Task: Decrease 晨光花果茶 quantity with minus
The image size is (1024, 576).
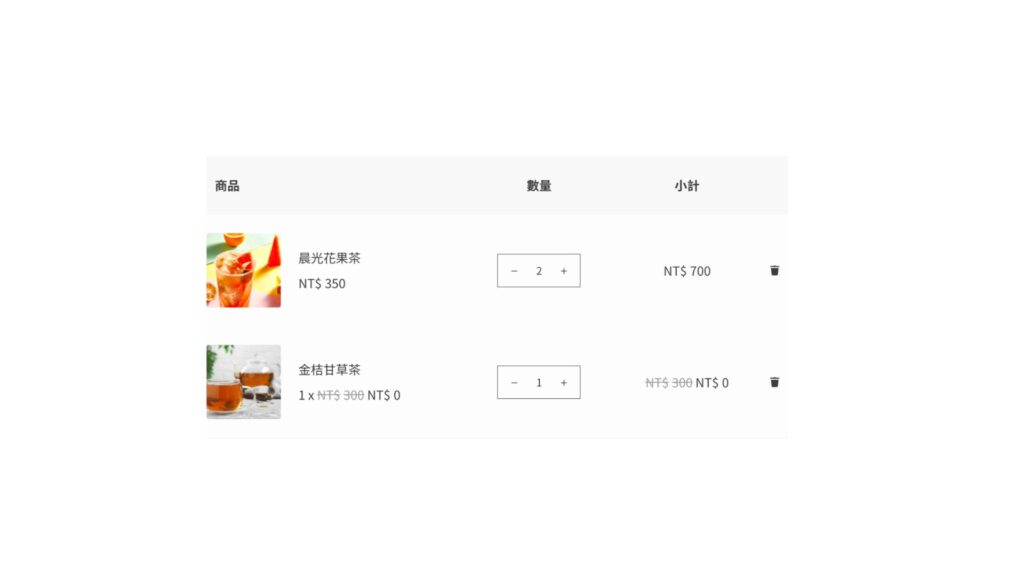Action: point(514,271)
